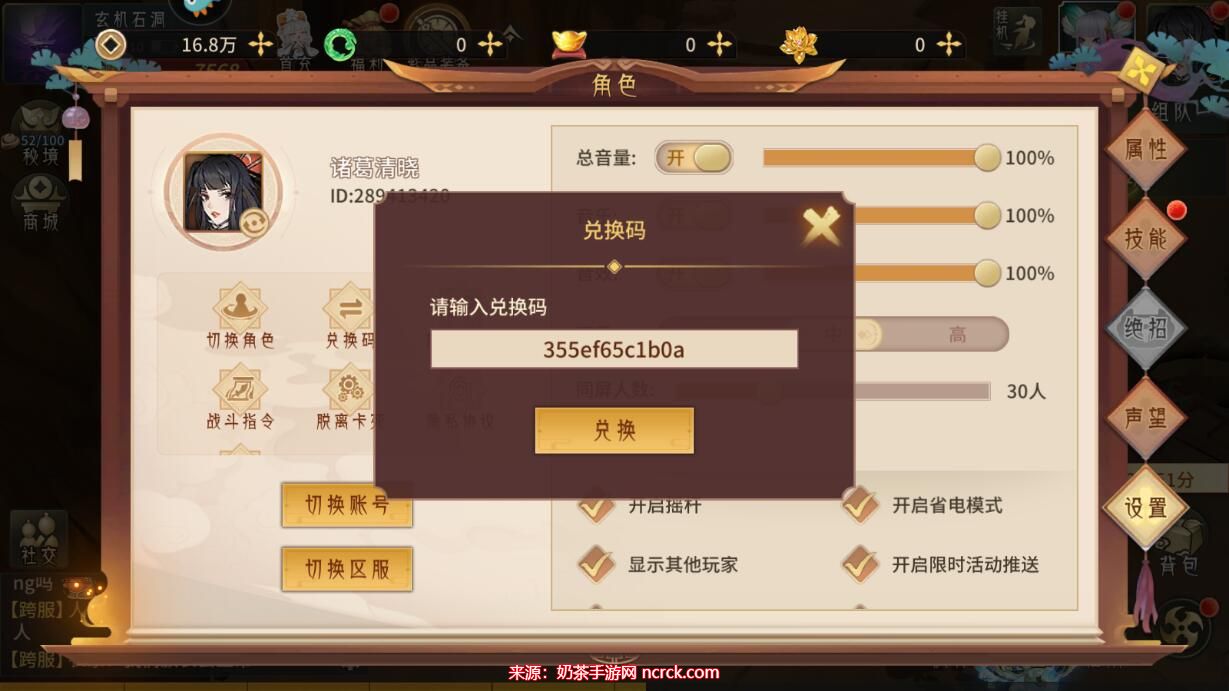The image size is (1229, 691).
Task: Uncheck 显示其他玩家 checkbox
Action: [596, 564]
